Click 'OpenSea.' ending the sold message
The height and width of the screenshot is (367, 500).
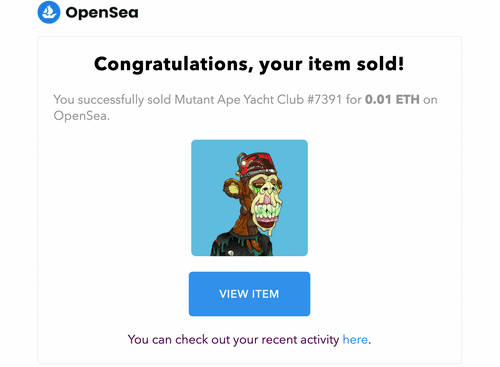pyautogui.click(x=82, y=116)
